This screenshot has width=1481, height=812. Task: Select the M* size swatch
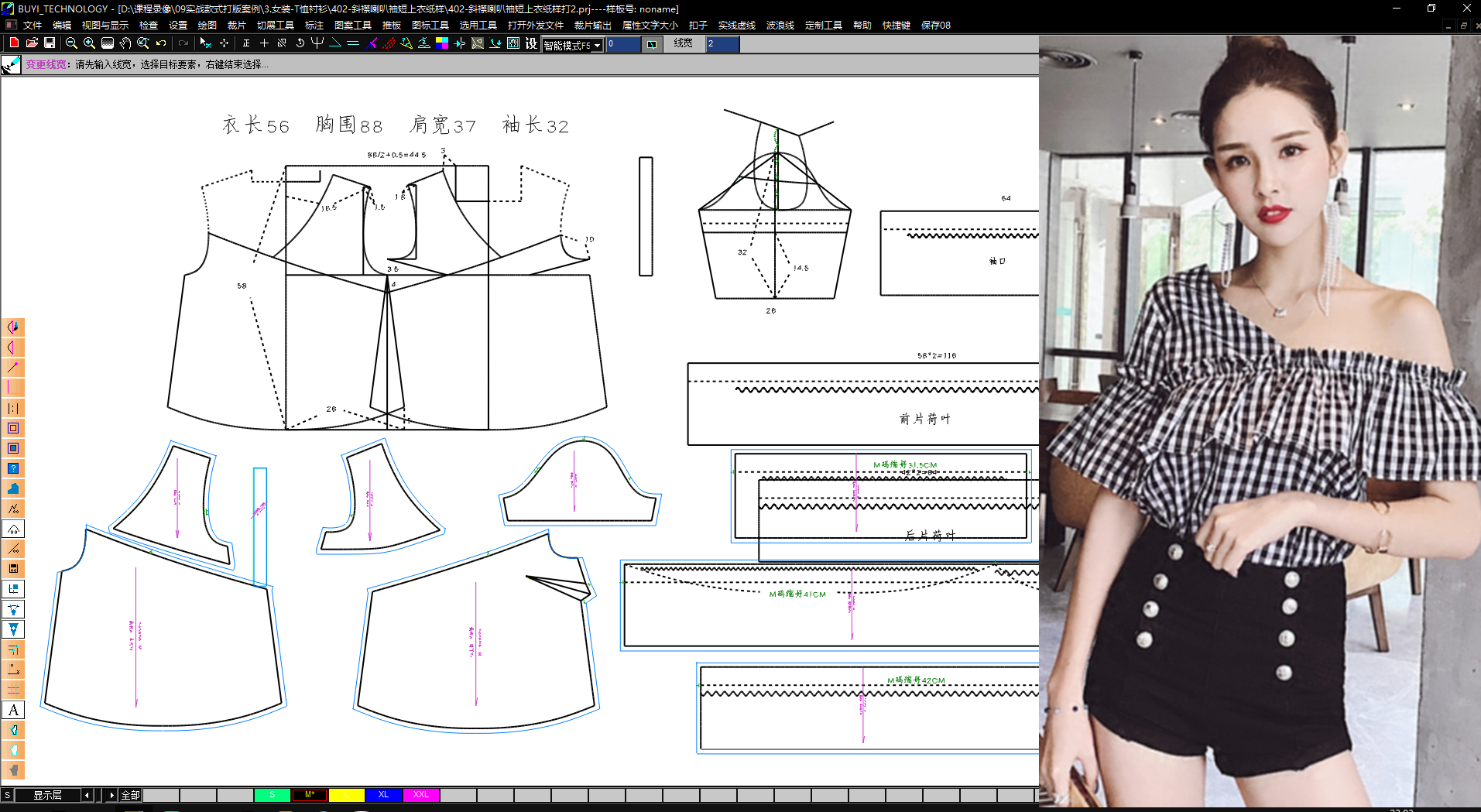[x=310, y=795]
